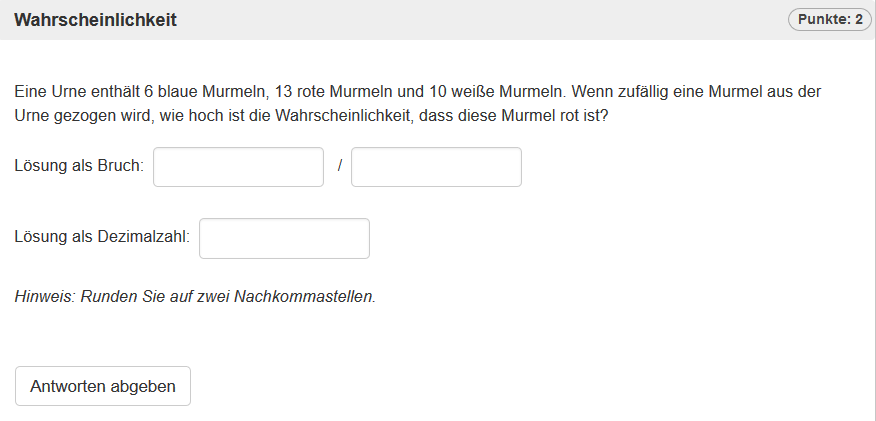Click the Punkte: 2 badge

click(829, 20)
